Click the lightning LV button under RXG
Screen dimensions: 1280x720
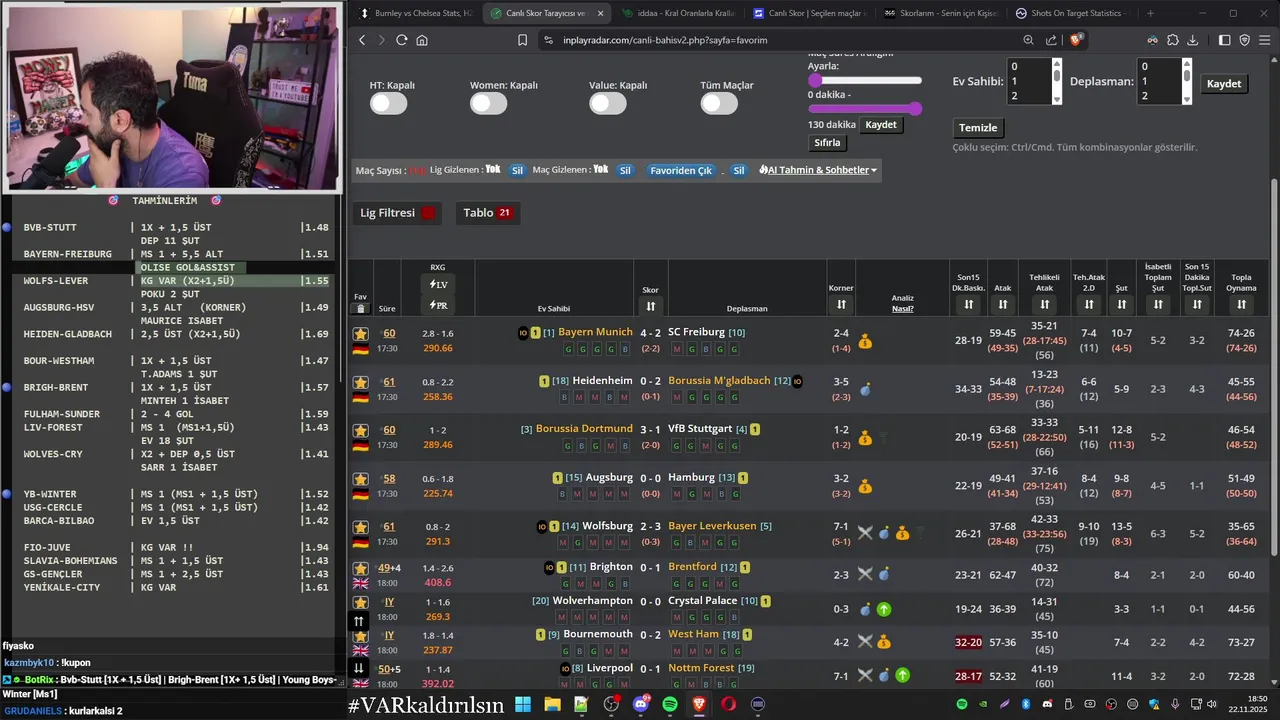pyautogui.click(x=438, y=285)
